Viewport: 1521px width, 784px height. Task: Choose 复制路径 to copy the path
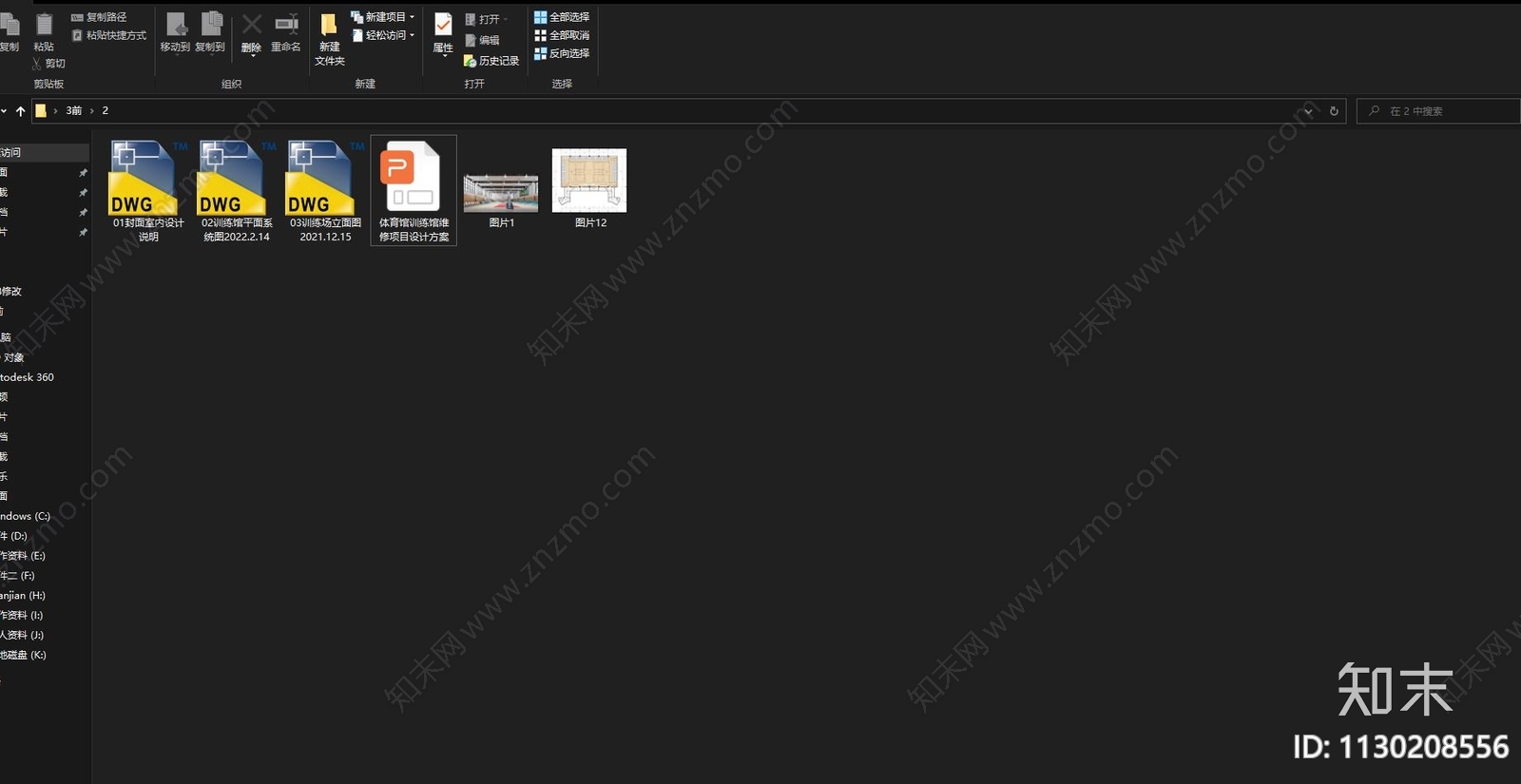(99, 17)
